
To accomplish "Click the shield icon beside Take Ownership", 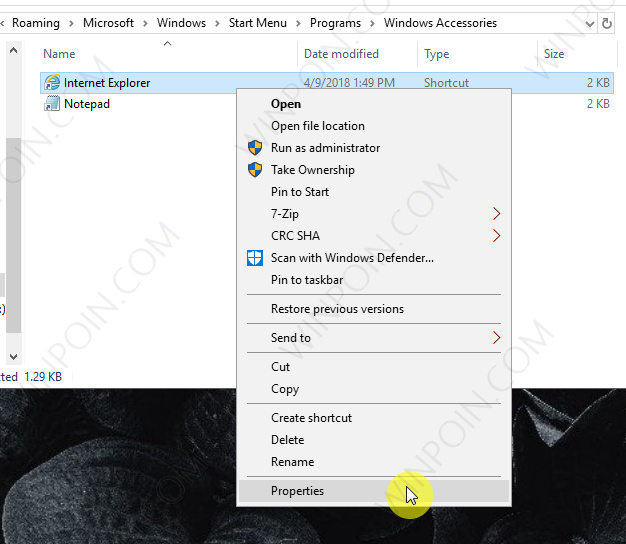I will pyautogui.click(x=255, y=170).
